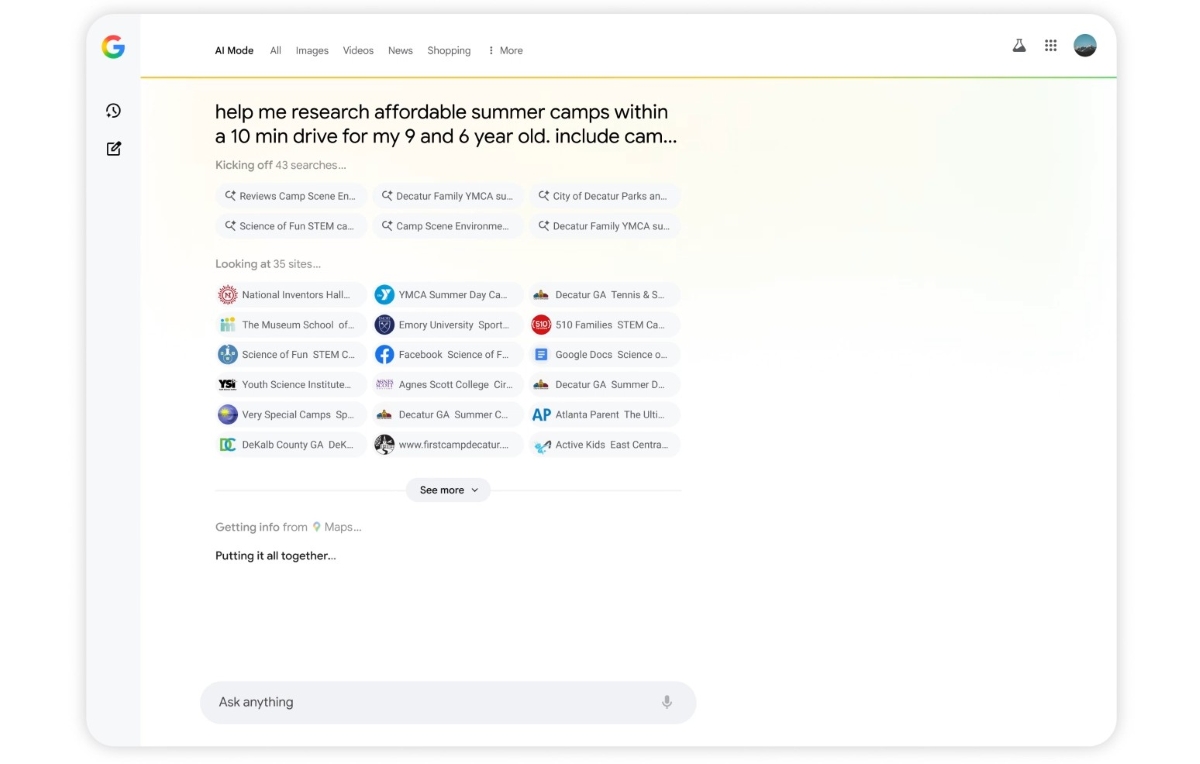Image resolution: width=1200 pixels, height=764 pixels.
Task: Click the 'Putting it all together...' text
Action: 276,556
